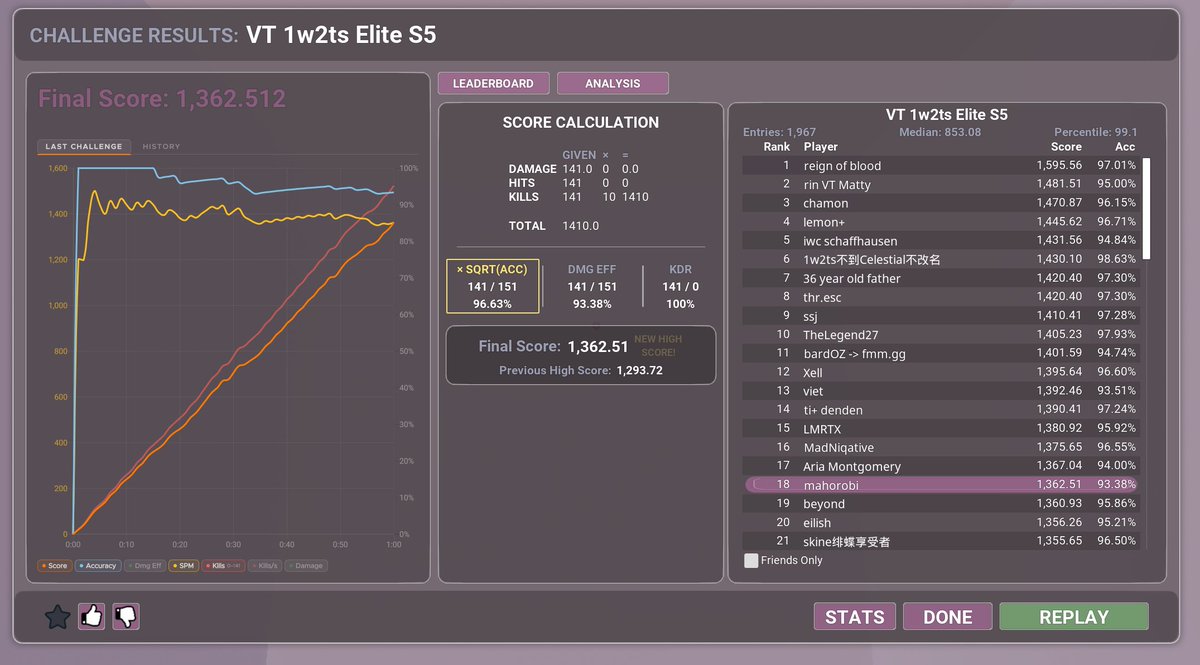Favorite this scenario with the star icon

click(x=58, y=616)
